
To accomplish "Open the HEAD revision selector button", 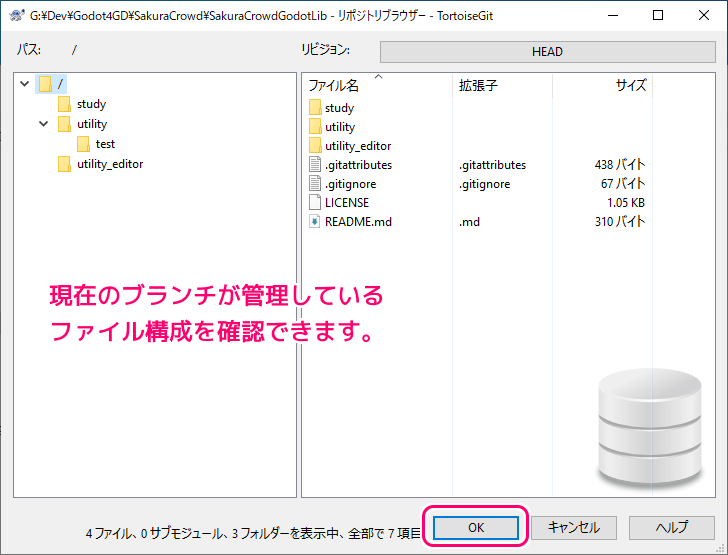I will 547,52.
